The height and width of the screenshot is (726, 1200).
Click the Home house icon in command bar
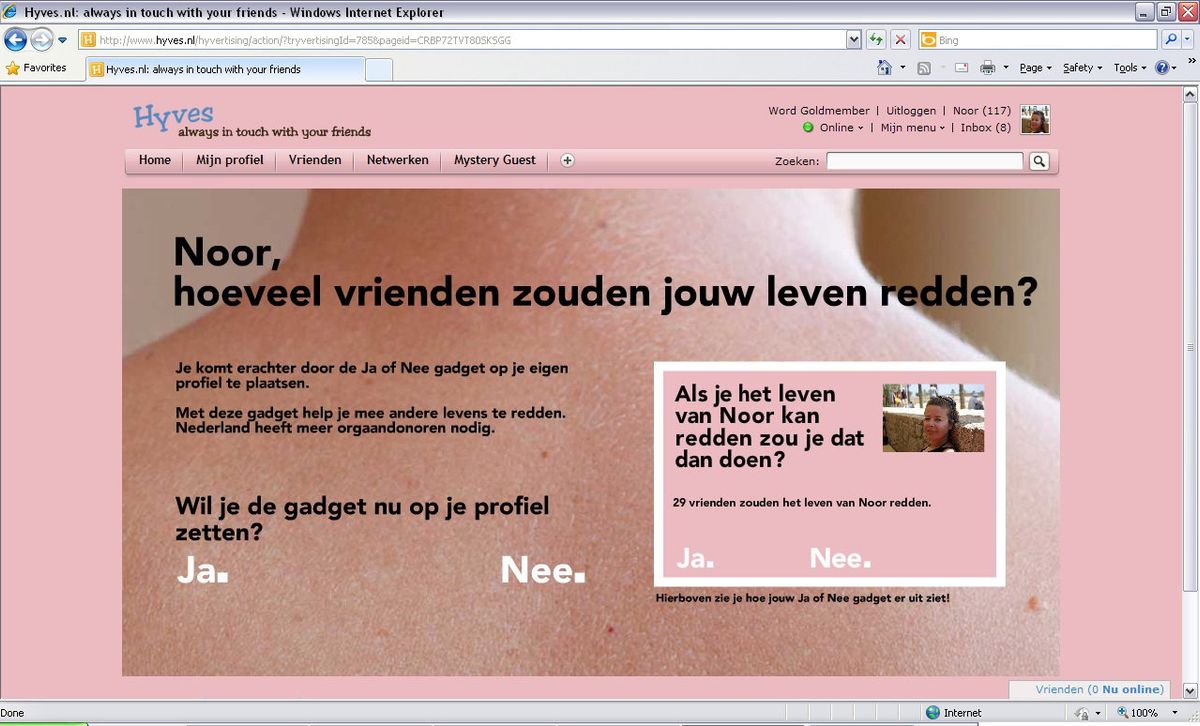click(884, 68)
